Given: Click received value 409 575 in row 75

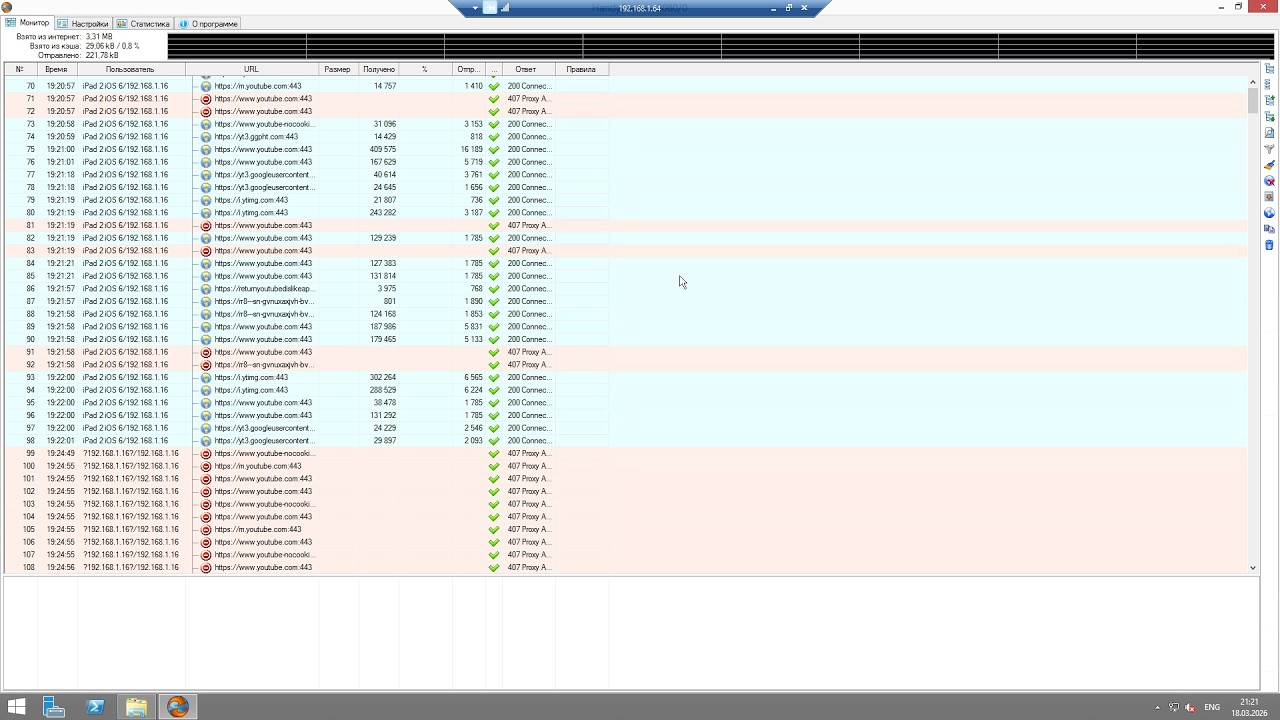Looking at the screenshot, I should point(383,150).
